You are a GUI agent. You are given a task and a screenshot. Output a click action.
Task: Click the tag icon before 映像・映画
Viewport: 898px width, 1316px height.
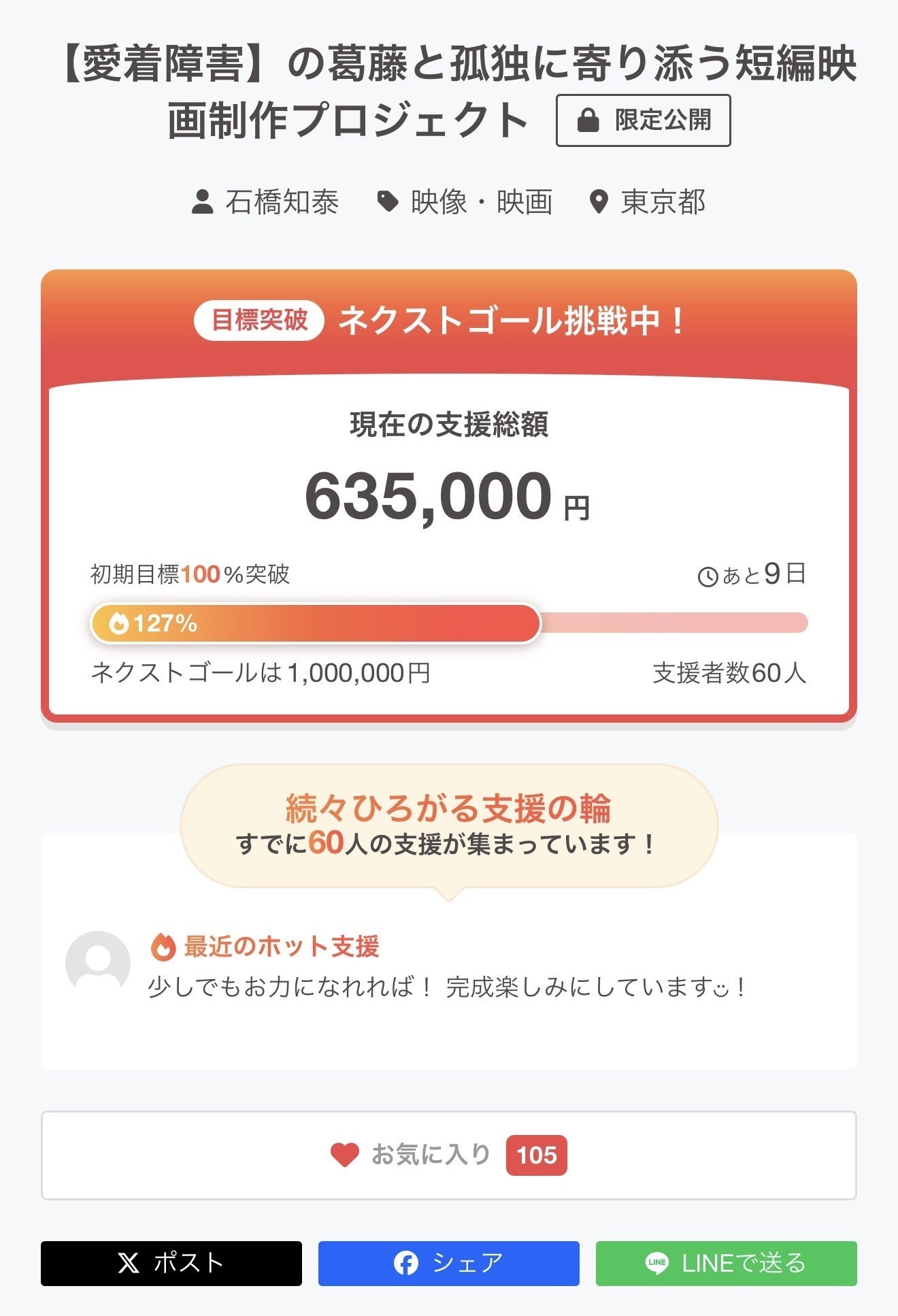tap(388, 201)
